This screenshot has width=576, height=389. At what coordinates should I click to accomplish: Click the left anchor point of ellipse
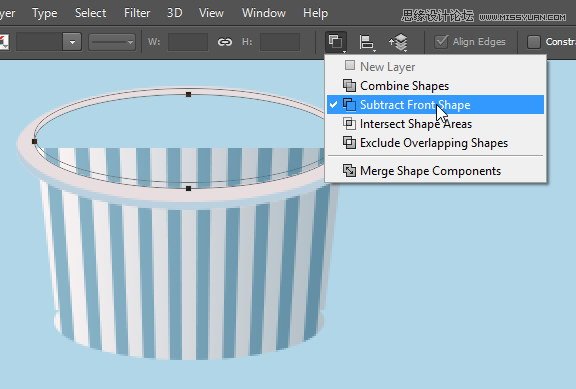pyautogui.click(x=35, y=141)
